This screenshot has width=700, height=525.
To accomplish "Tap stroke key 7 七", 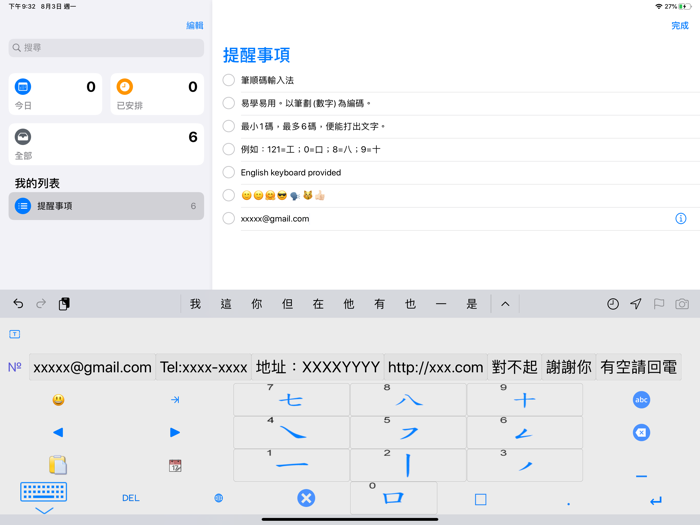I will coord(291,400).
